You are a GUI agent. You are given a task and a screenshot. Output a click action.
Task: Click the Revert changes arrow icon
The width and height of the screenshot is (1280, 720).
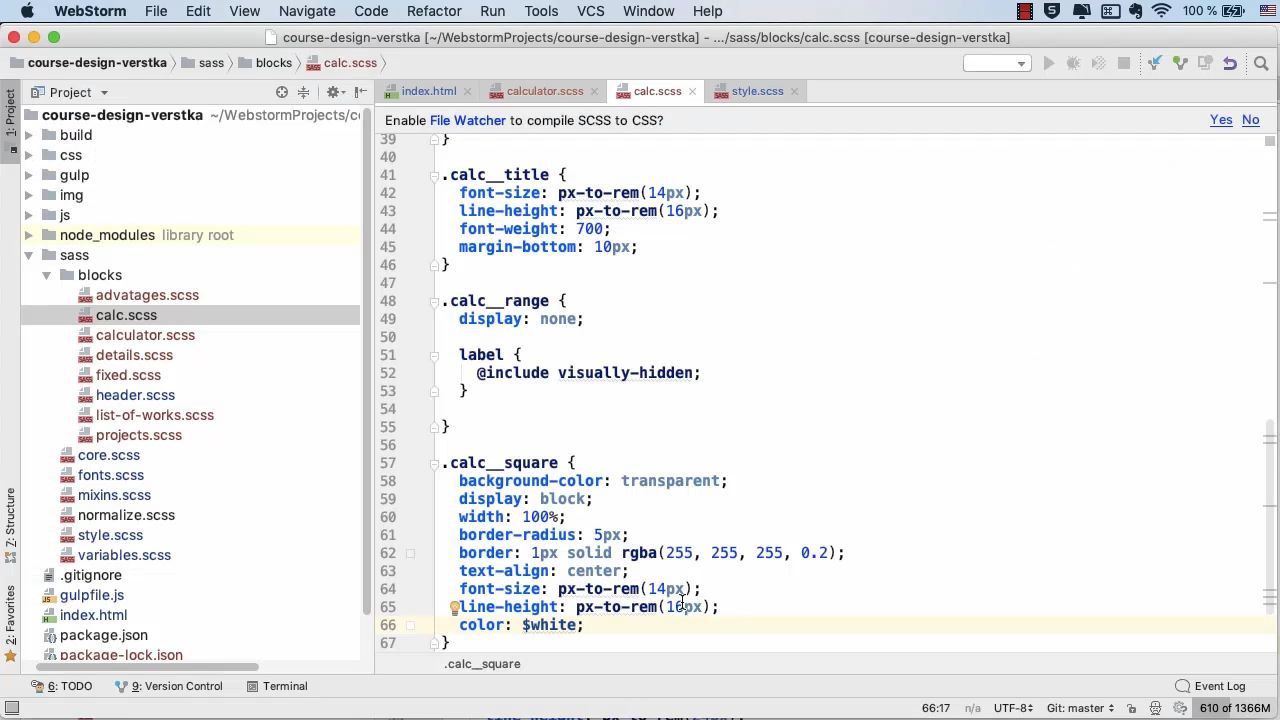(1230, 63)
